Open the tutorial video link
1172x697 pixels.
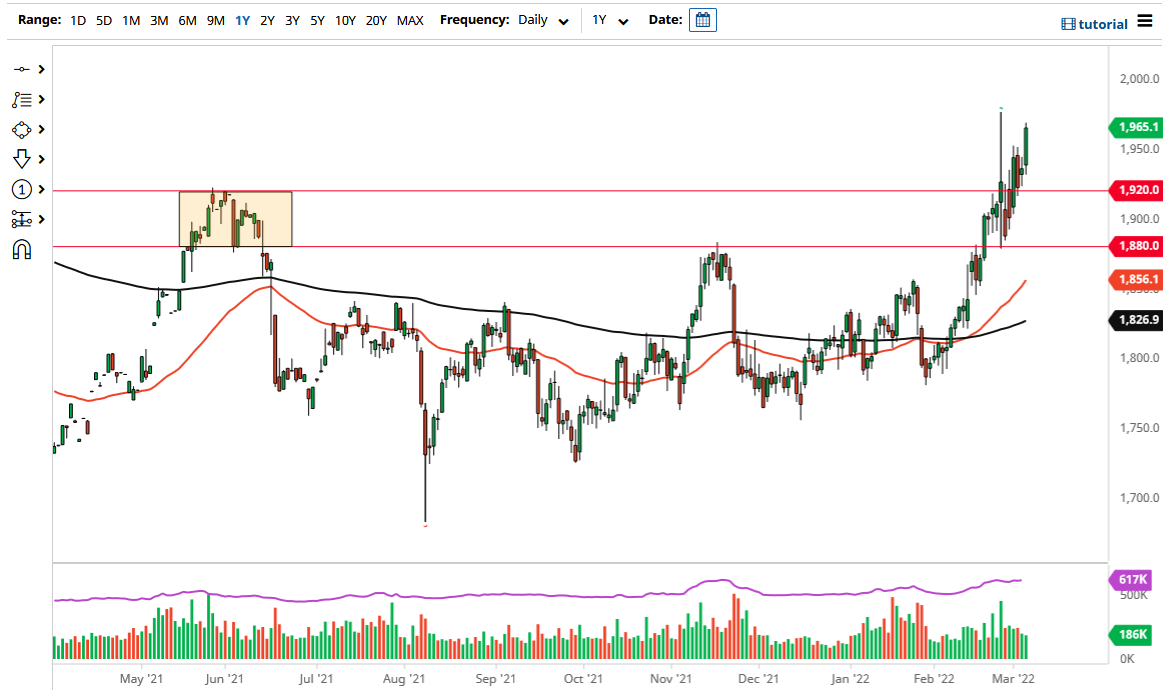click(1094, 24)
